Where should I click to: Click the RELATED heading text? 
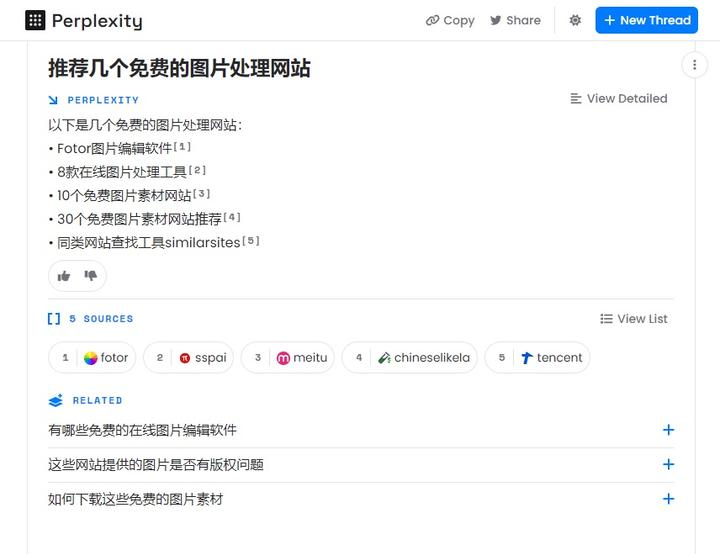pos(97,400)
